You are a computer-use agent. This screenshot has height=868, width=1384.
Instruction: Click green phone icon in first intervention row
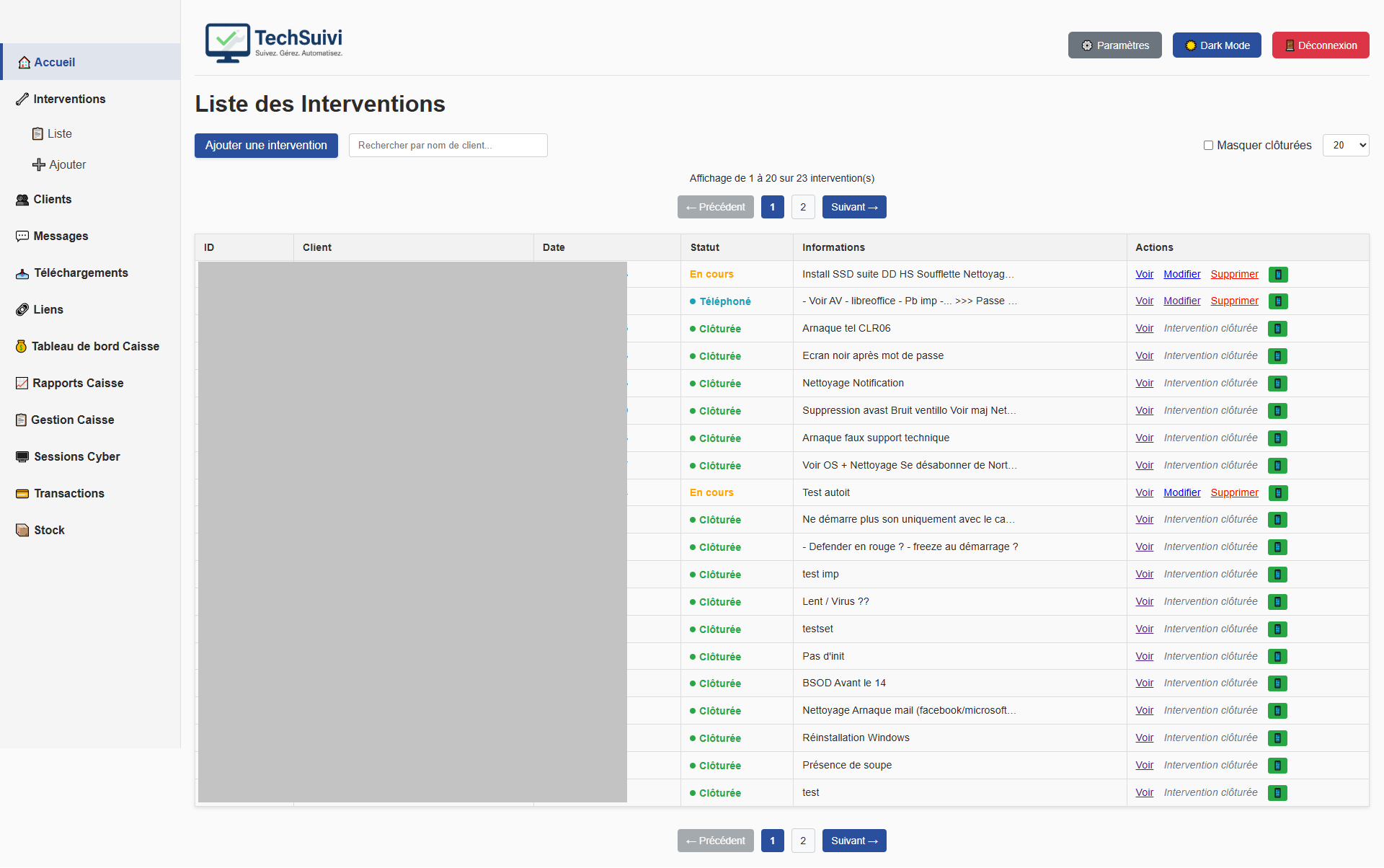point(1277,275)
